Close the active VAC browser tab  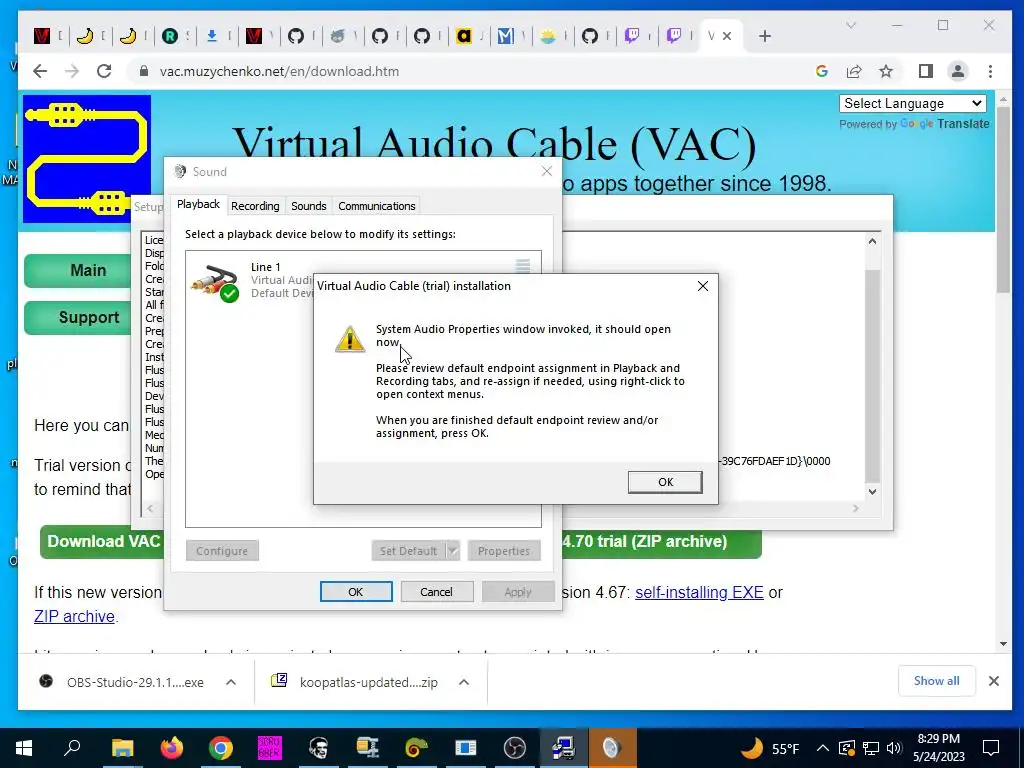pos(727,36)
